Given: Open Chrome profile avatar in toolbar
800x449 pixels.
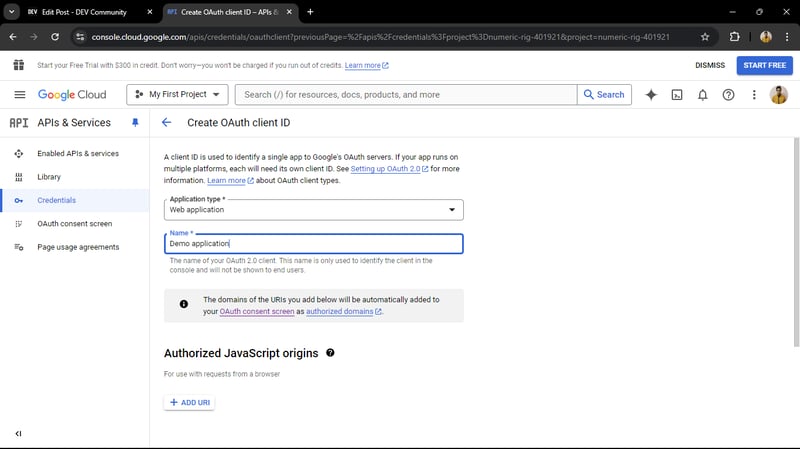Looking at the screenshot, I should pos(765,37).
